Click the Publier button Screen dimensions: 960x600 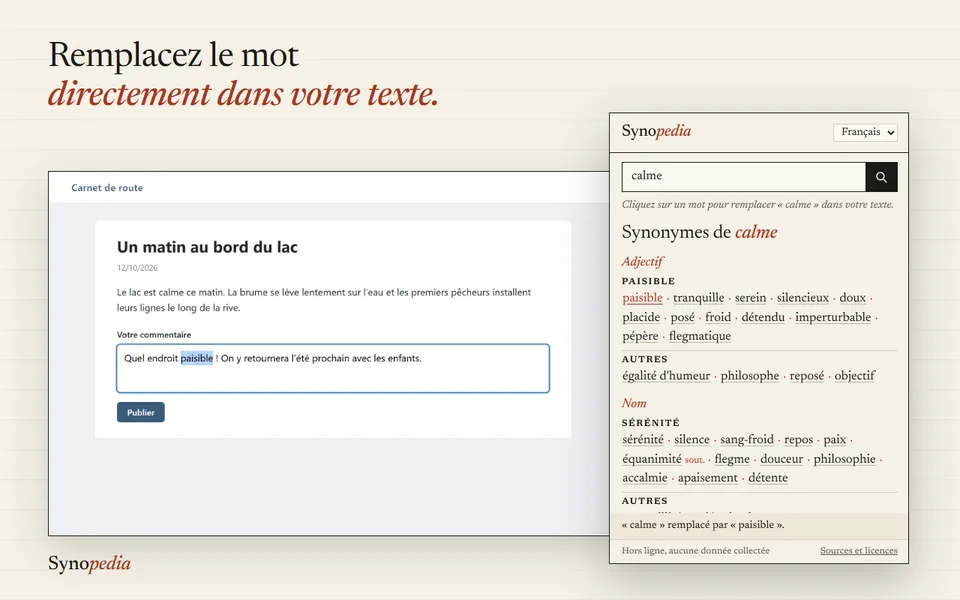[141, 412]
